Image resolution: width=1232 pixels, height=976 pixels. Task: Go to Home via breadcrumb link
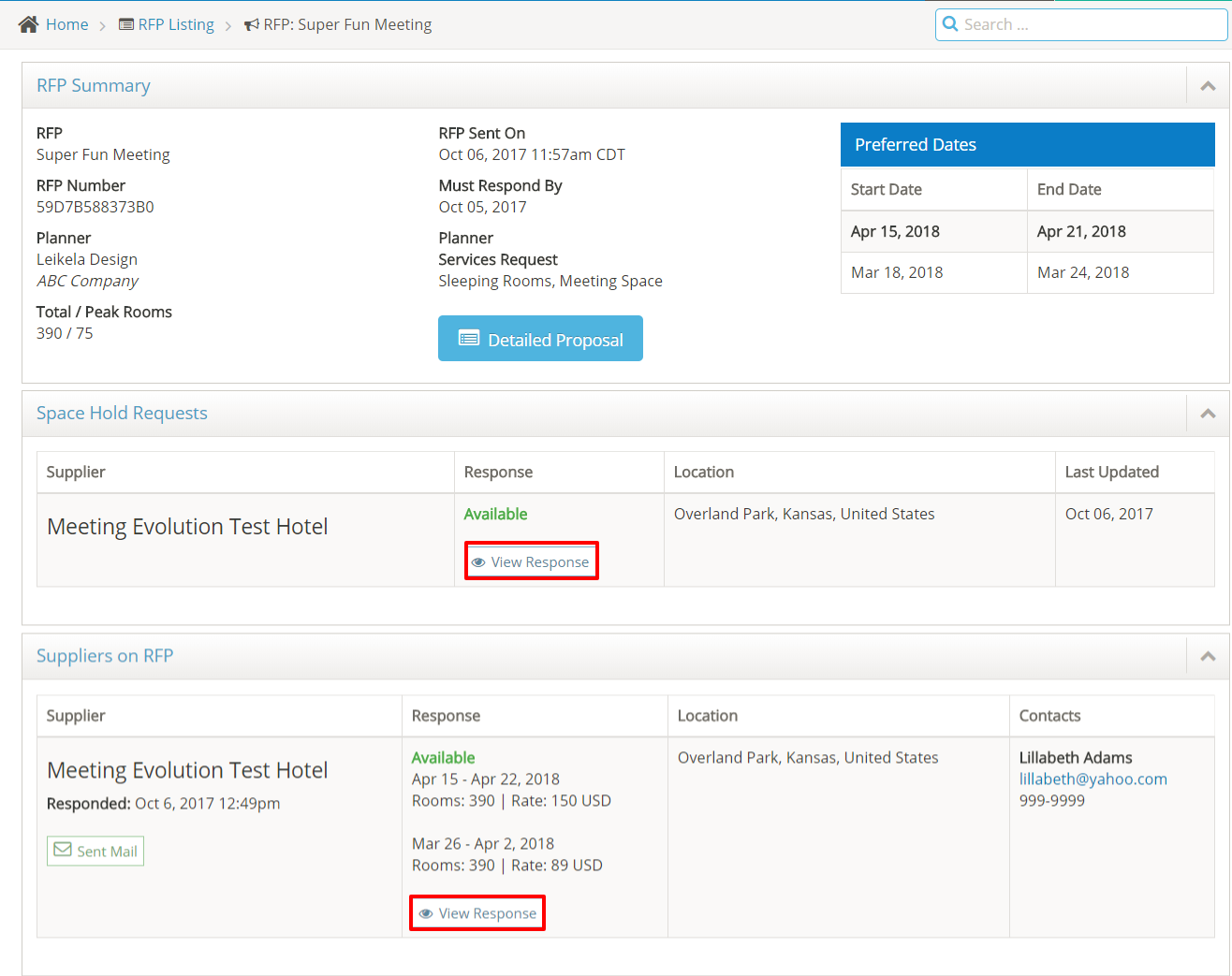coord(66,24)
